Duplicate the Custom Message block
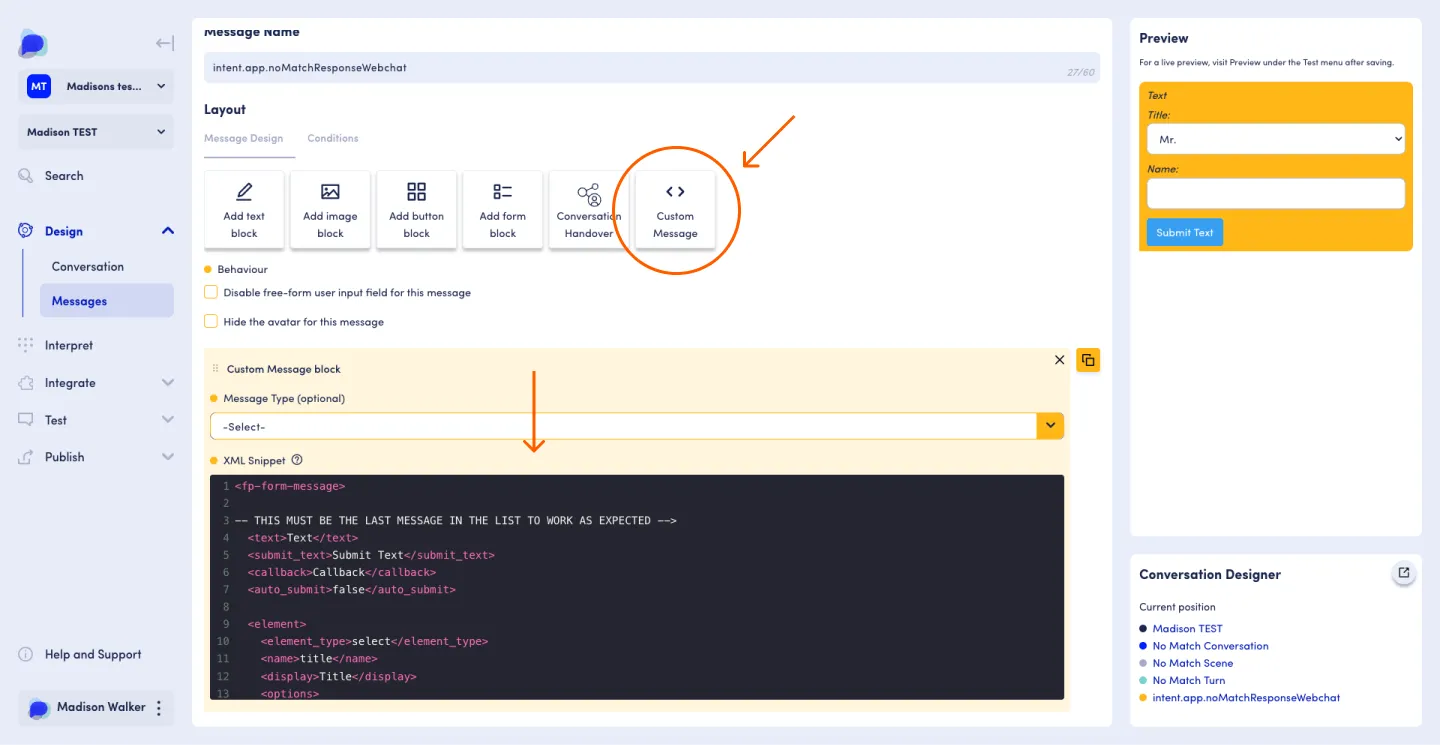This screenshot has width=1440, height=745. point(1088,360)
